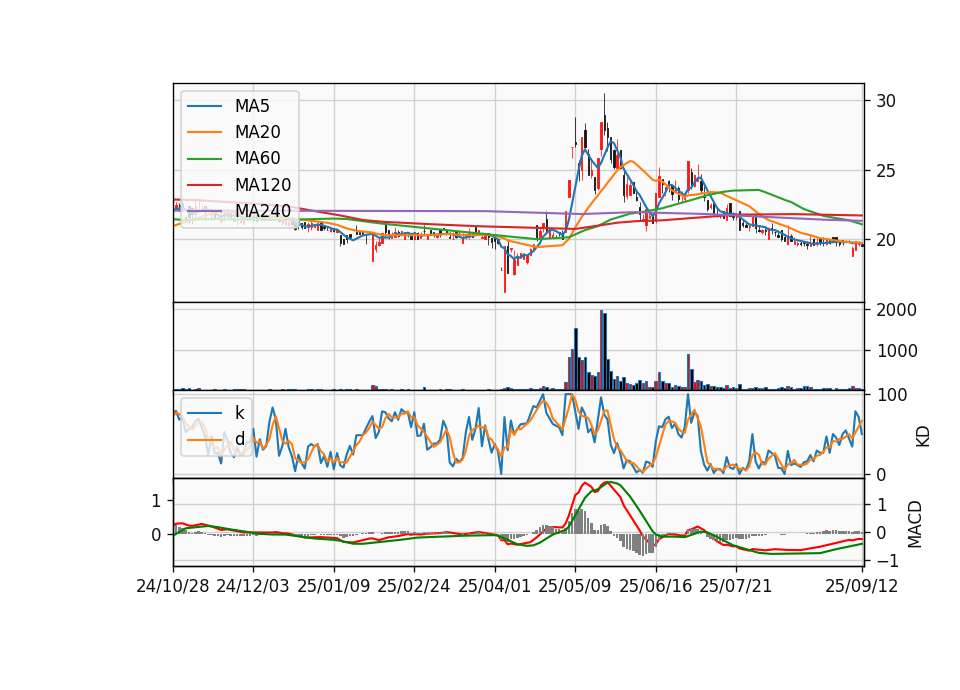Click the orange MA20 legend line sample
This screenshot has height=690, width=960.
tap(204, 132)
